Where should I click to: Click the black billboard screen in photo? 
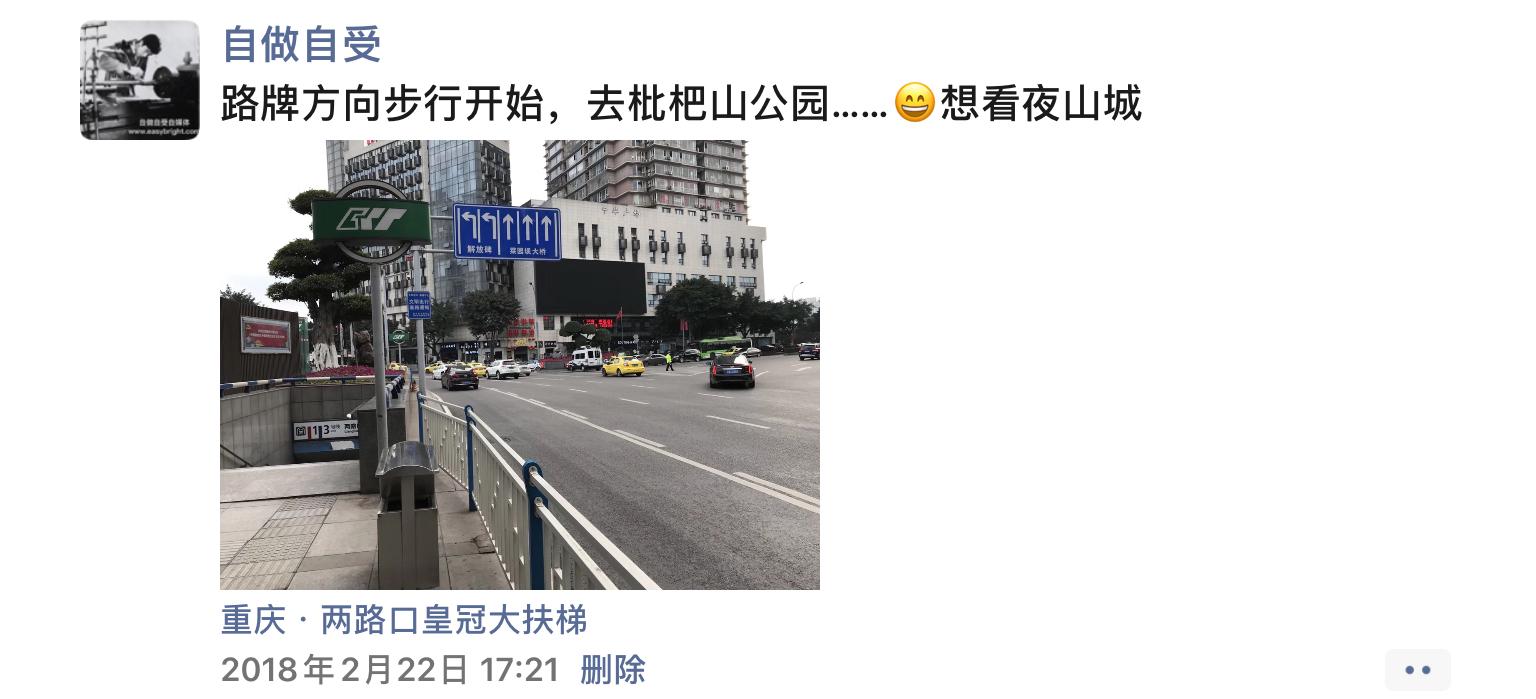click(x=590, y=288)
